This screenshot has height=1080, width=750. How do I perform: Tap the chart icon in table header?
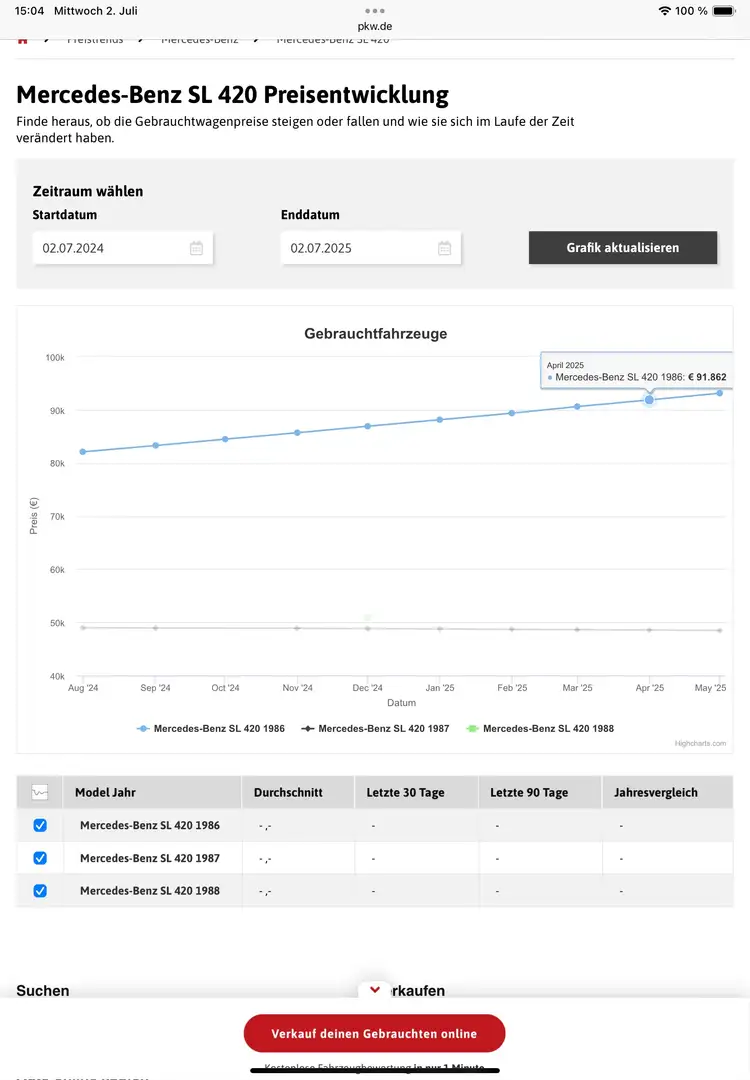[40, 792]
